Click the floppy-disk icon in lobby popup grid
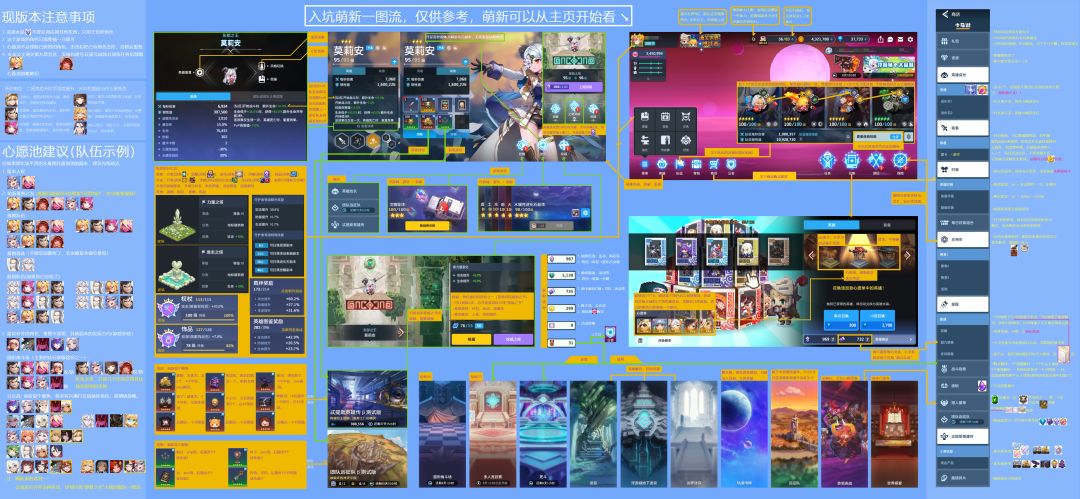This screenshot has height=499, width=1080. pyautogui.click(x=645, y=116)
